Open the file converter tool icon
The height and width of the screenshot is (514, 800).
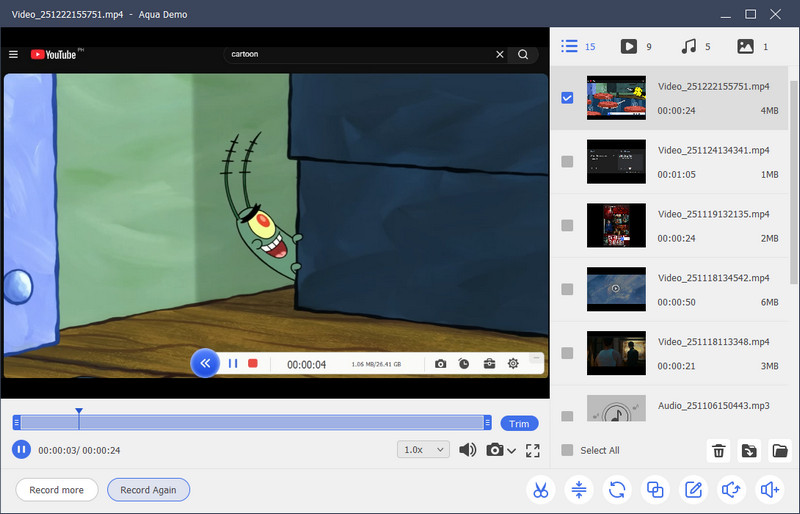[617, 490]
